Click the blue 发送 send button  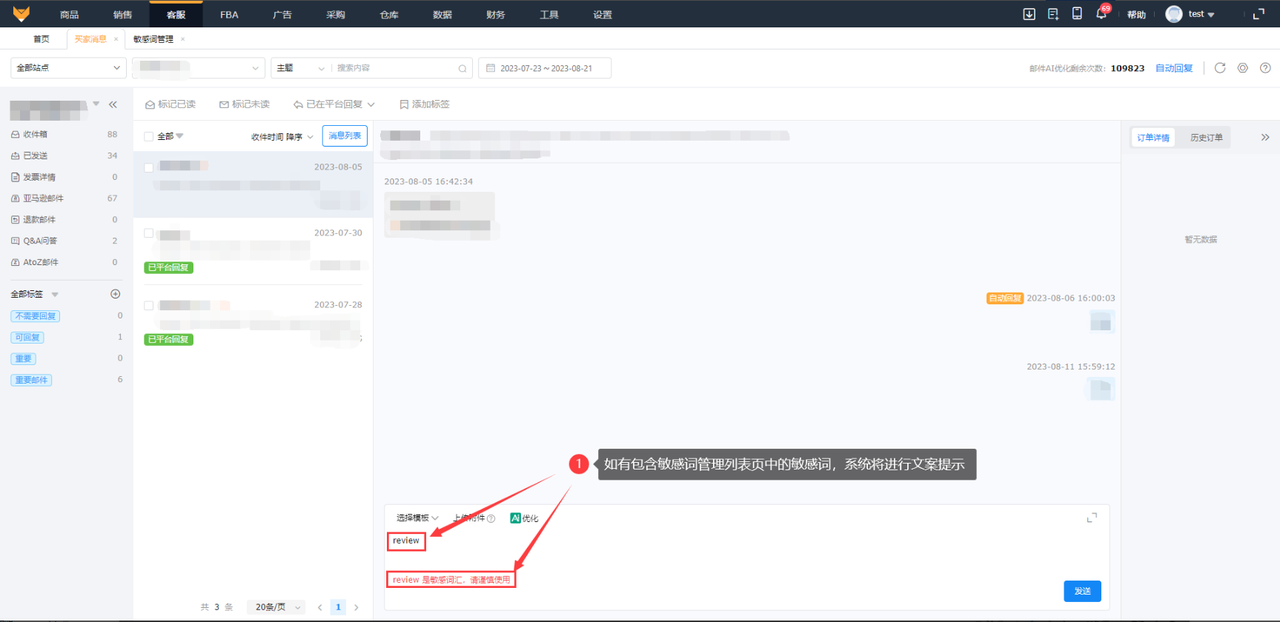(x=1082, y=591)
